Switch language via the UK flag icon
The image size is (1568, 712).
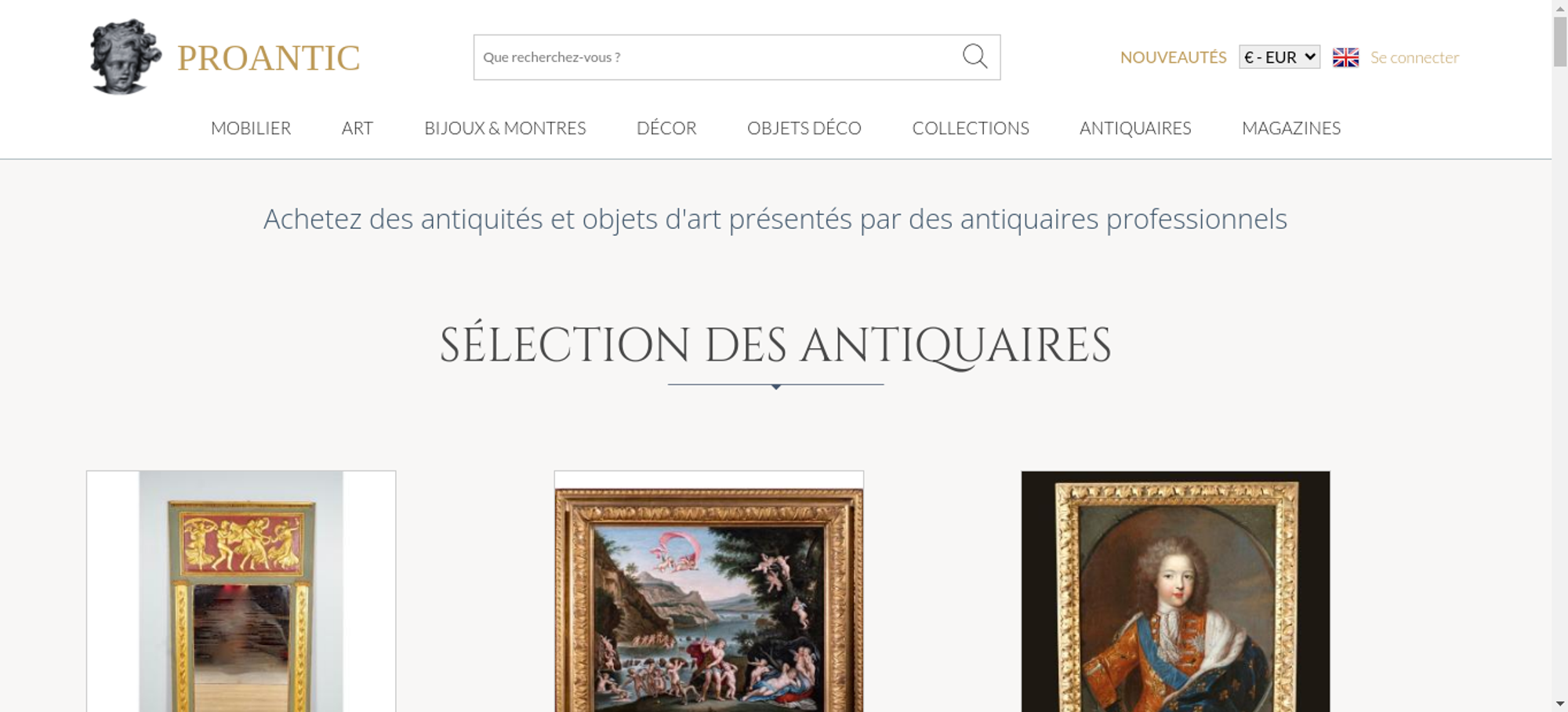tap(1345, 57)
